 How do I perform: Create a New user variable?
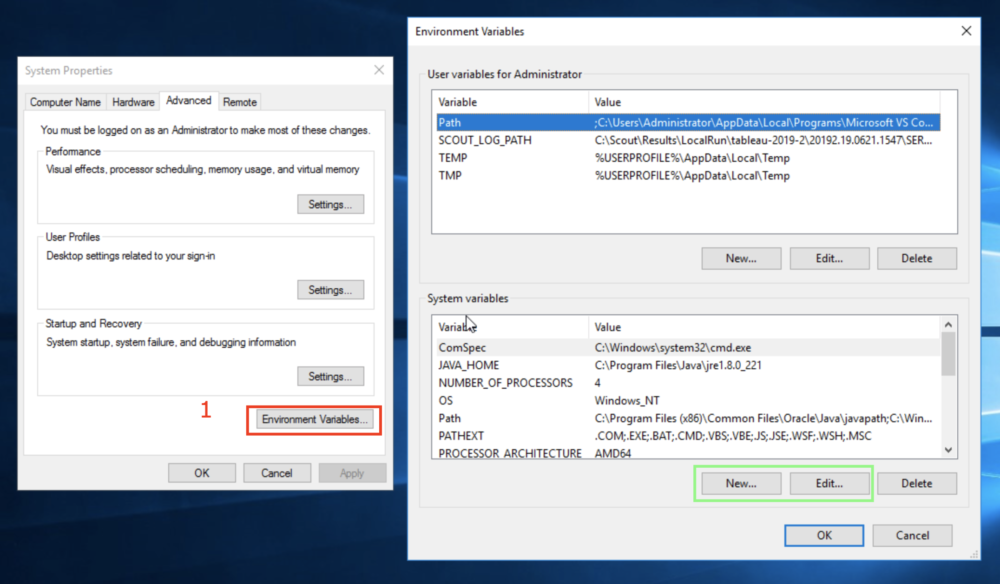[x=741, y=258]
